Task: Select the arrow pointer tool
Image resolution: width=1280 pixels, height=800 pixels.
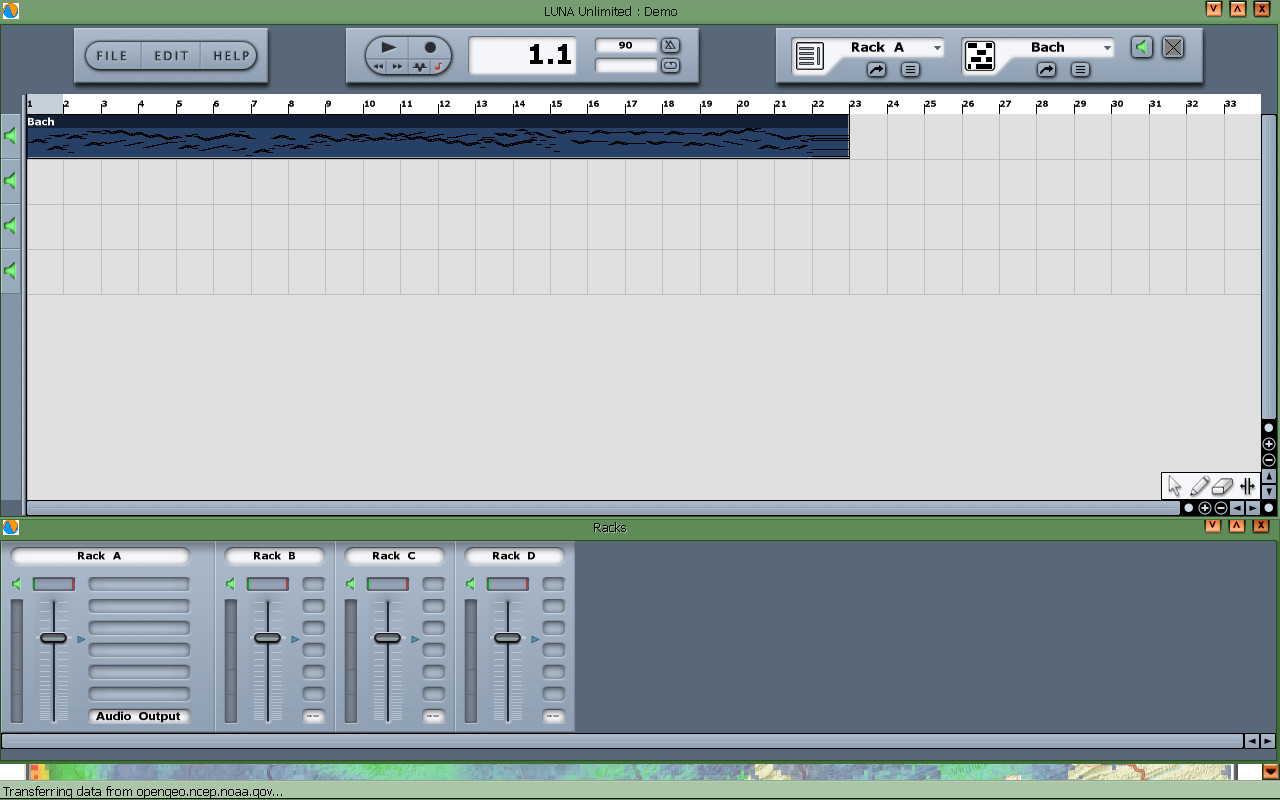Action: (1174, 487)
